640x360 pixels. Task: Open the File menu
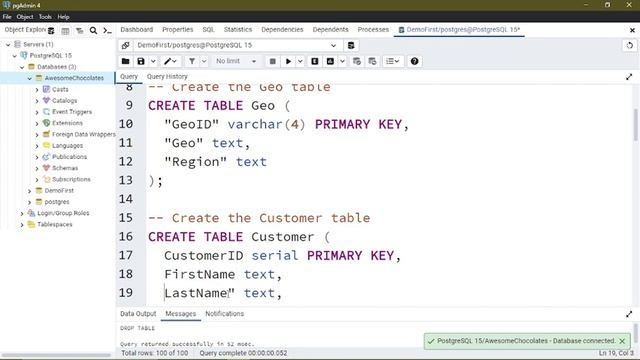pos(7,17)
